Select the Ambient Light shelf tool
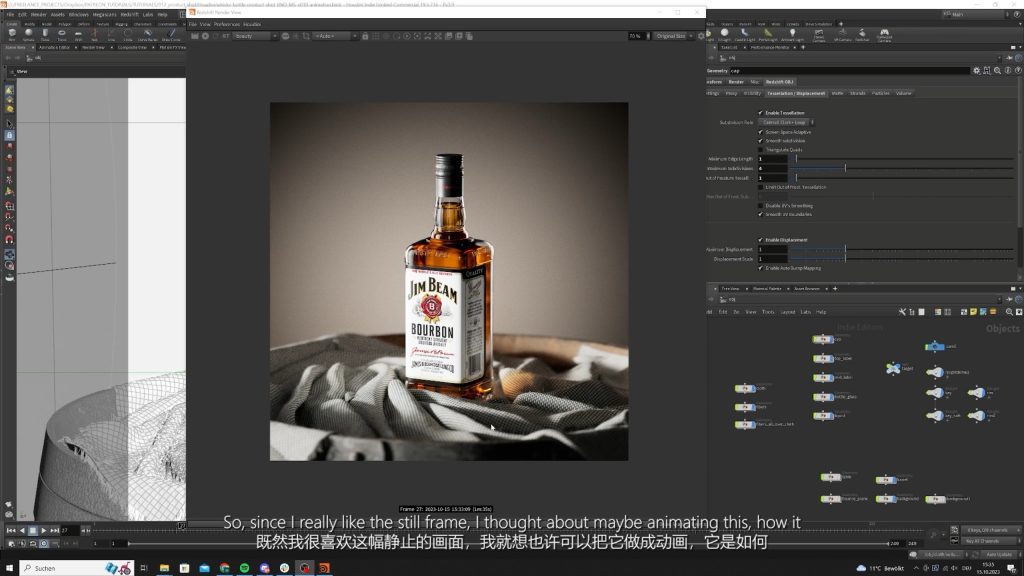Screen dimensions: 1024x576 pyautogui.click(x=792, y=34)
